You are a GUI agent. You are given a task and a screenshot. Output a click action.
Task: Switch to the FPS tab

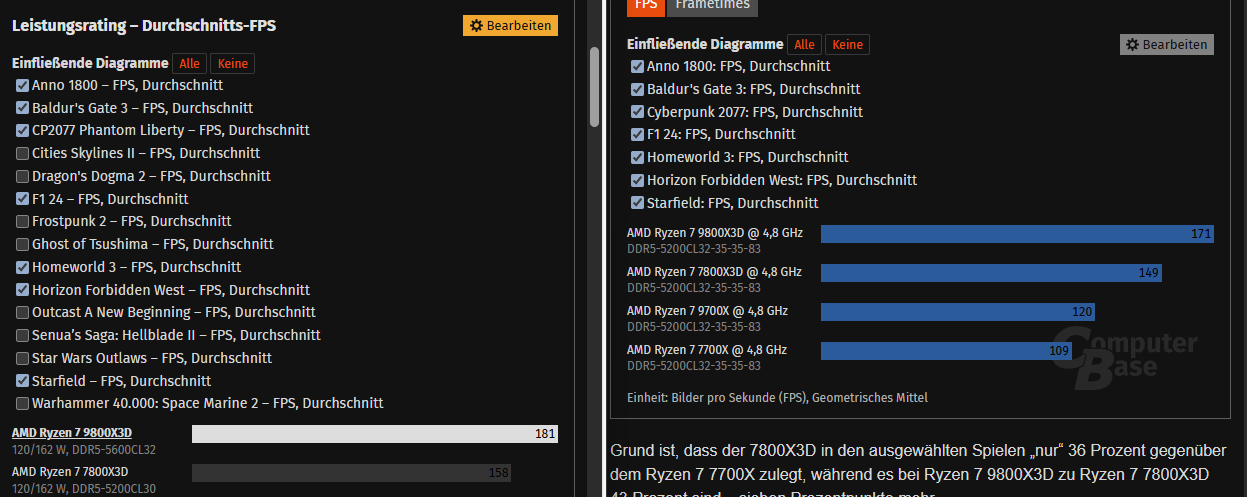646,5
